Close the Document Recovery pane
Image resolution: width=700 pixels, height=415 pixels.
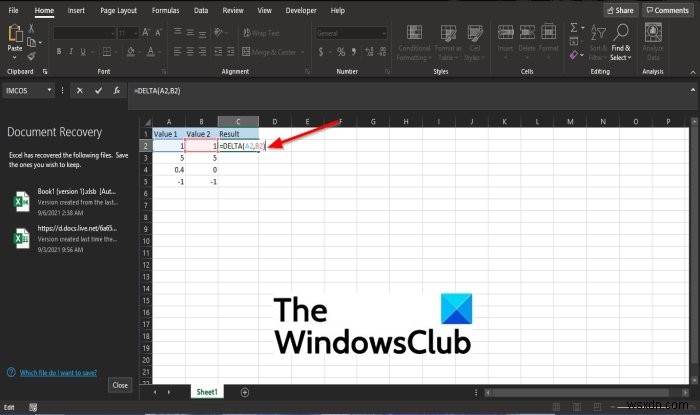point(120,385)
